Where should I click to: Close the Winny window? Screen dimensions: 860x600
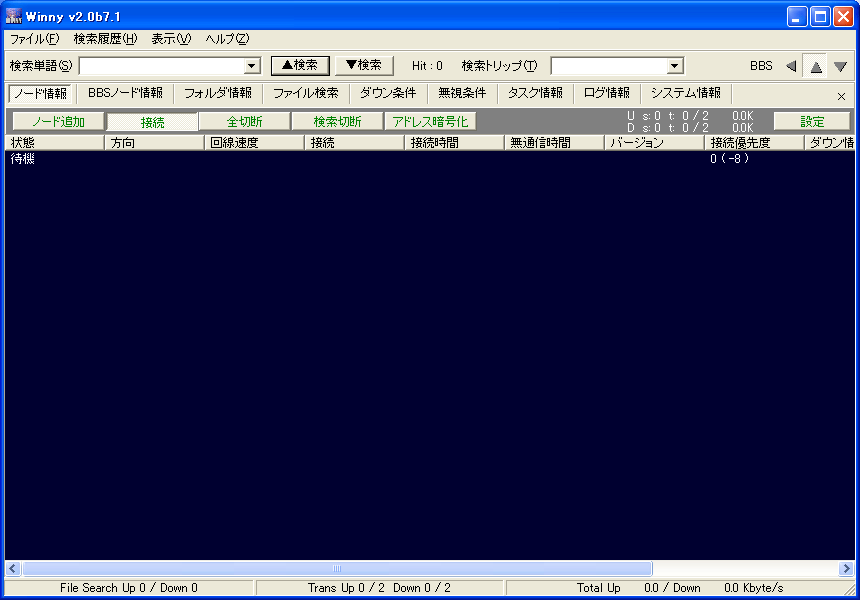tap(844, 16)
